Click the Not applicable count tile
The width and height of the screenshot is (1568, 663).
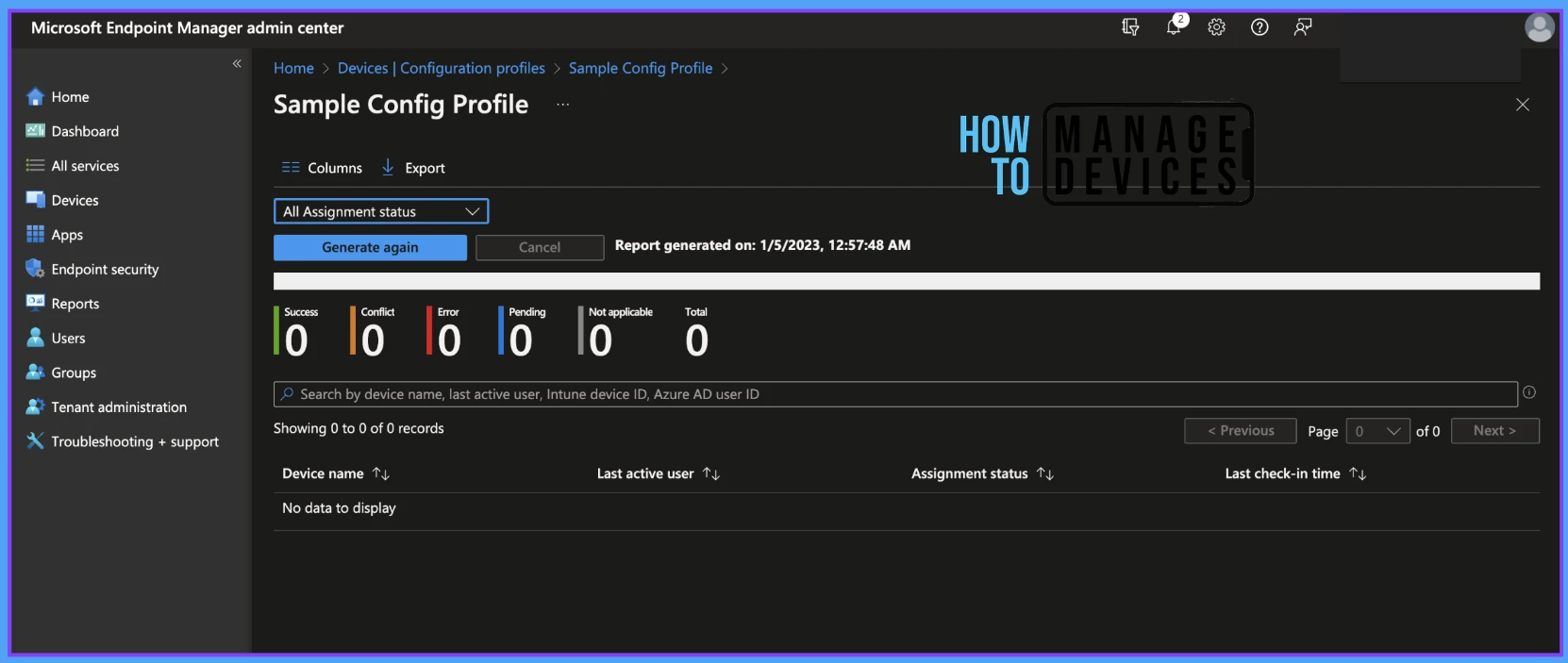[616, 332]
